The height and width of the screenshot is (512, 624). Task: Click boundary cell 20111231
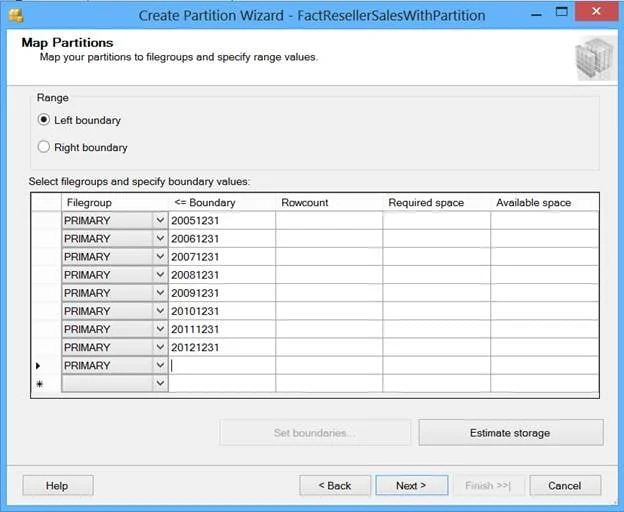(222, 329)
